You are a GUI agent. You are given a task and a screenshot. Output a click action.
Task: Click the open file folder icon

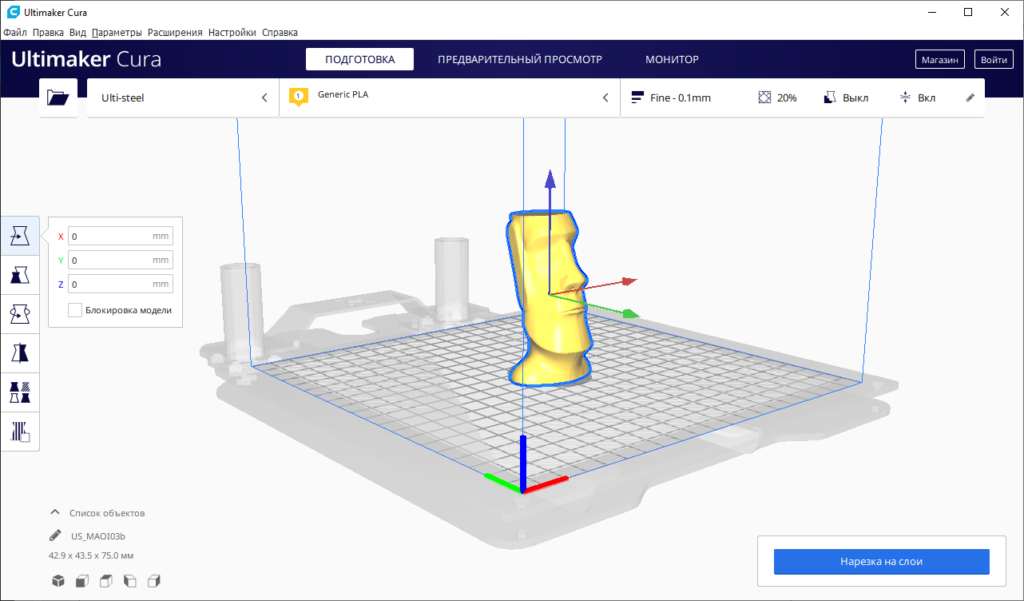(59, 98)
